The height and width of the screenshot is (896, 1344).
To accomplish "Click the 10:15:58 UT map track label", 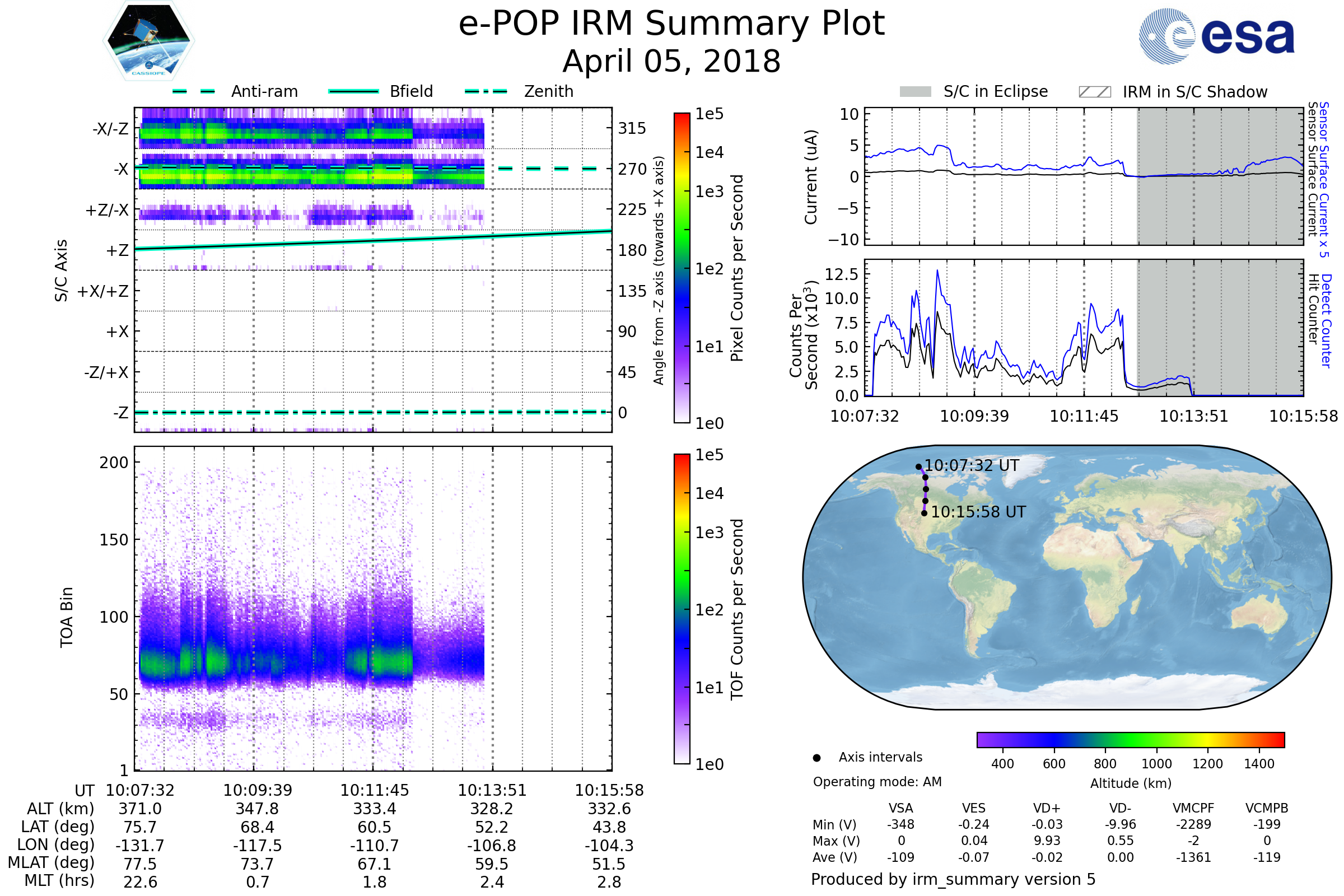I will pyautogui.click(x=978, y=512).
